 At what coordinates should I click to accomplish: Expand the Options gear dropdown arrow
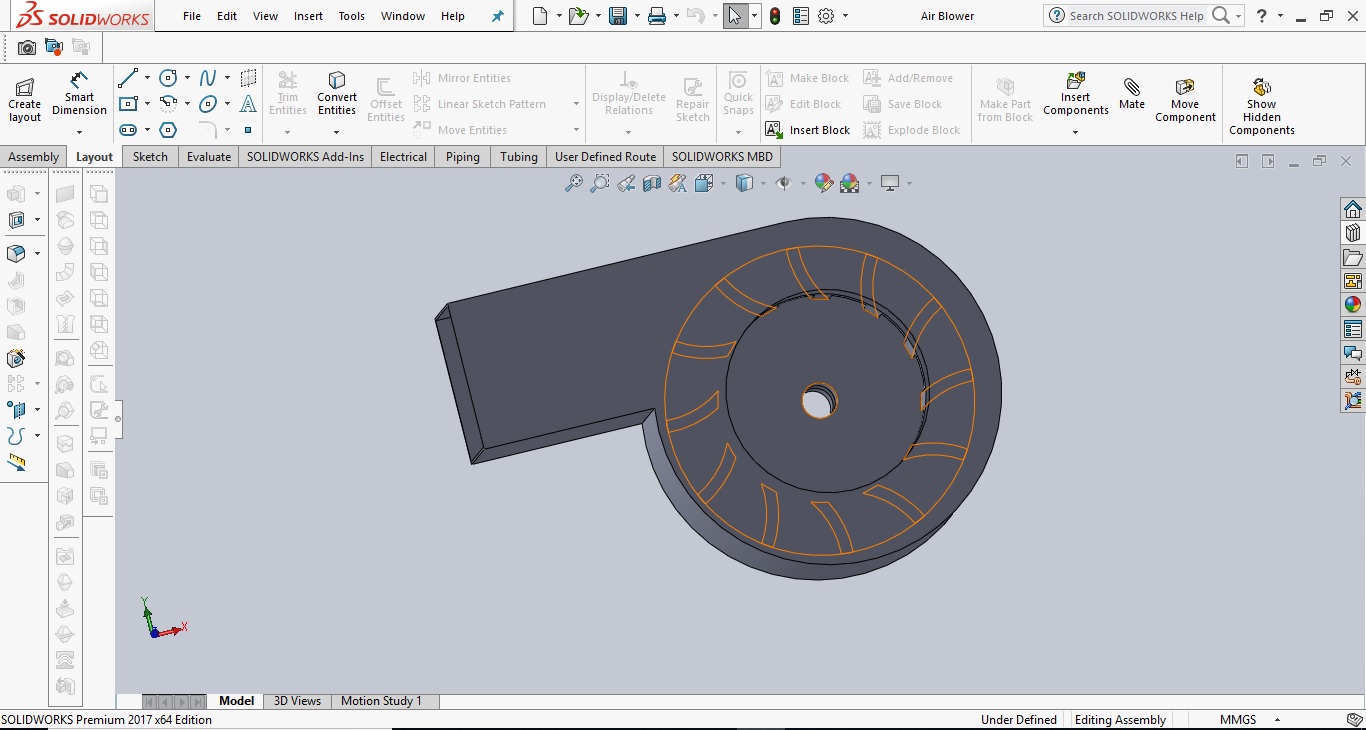pos(845,16)
